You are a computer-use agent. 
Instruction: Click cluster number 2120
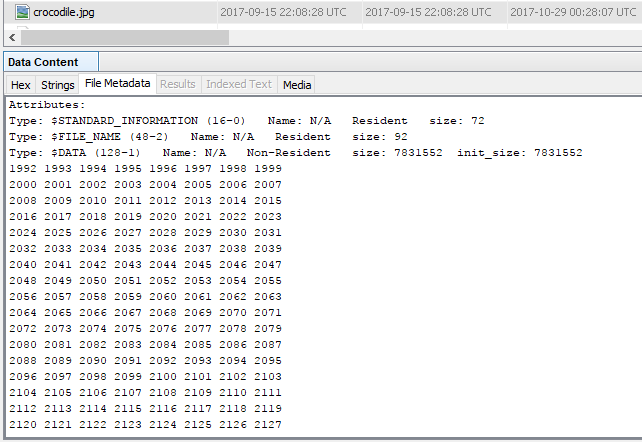(23, 424)
